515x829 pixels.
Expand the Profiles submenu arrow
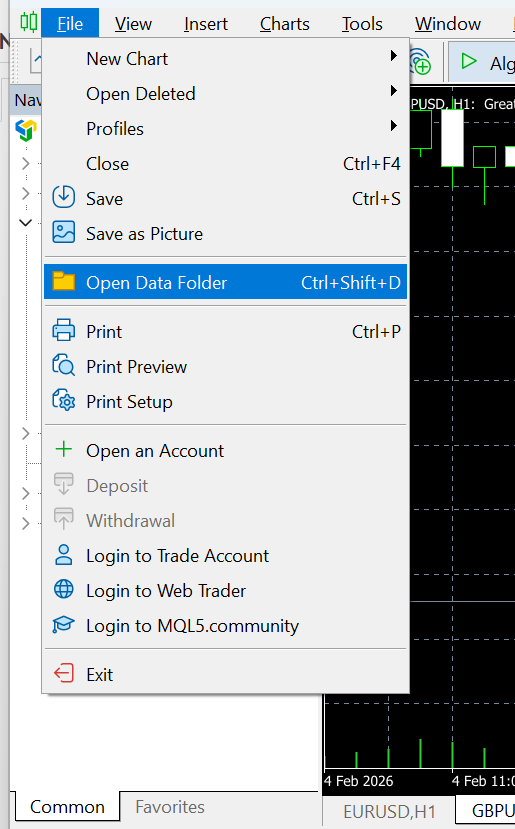(393, 126)
